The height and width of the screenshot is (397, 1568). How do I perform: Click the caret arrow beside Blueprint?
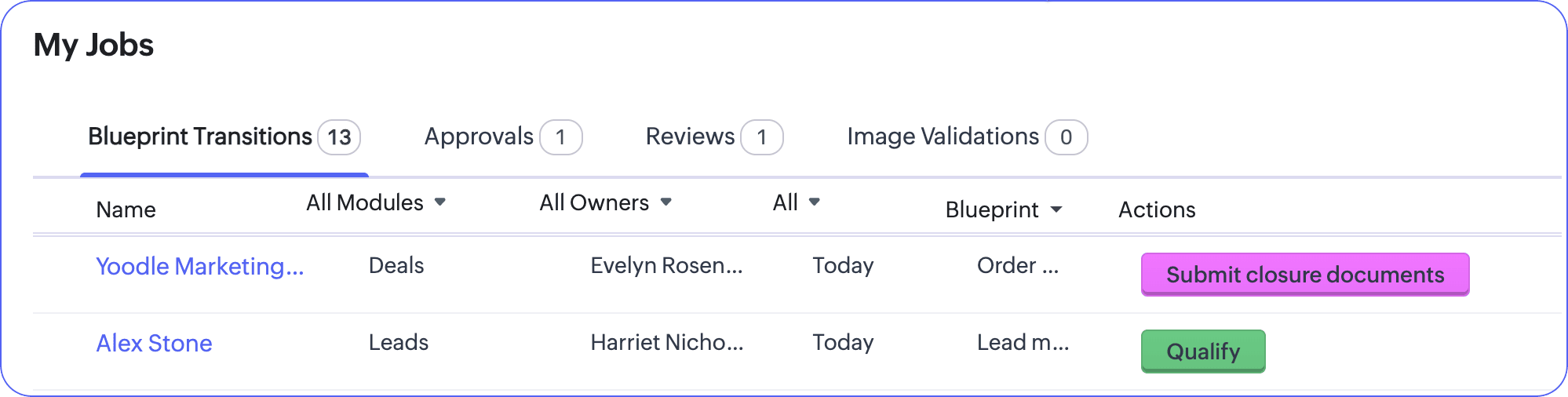(x=1056, y=209)
